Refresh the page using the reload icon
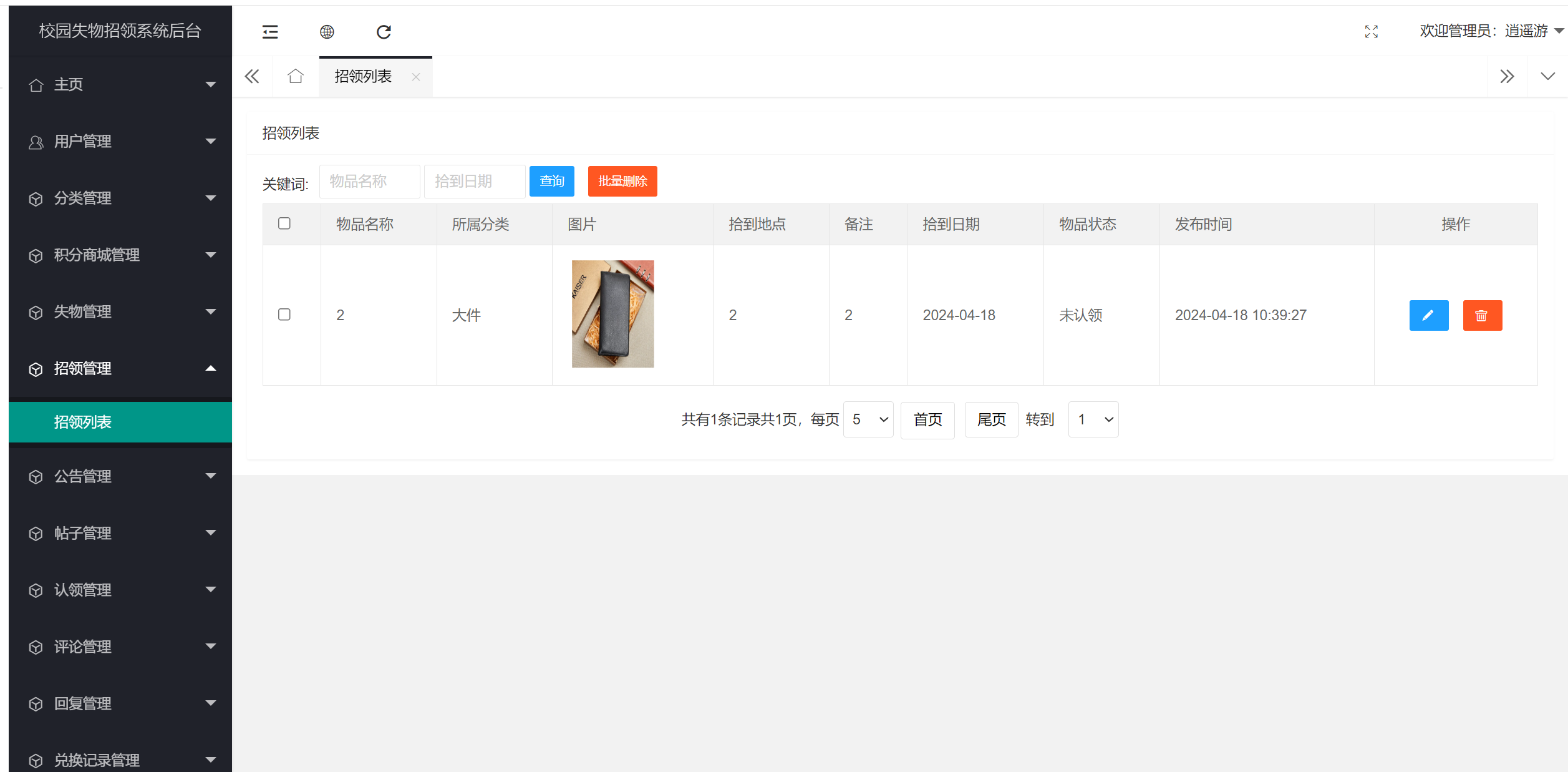1568x772 pixels. point(384,31)
